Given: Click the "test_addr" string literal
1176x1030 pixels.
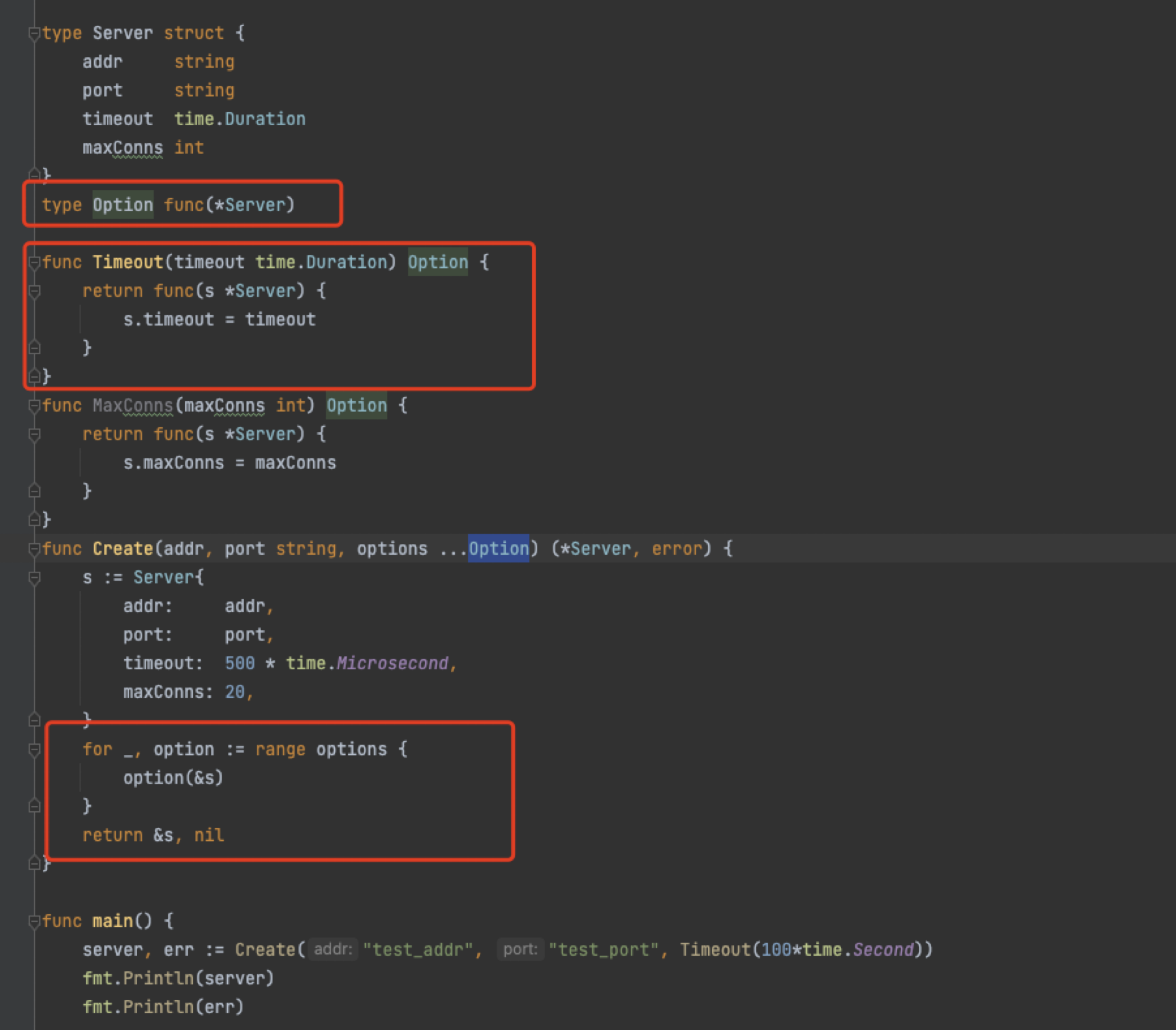Looking at the screenshot, I should pos(417,950).
